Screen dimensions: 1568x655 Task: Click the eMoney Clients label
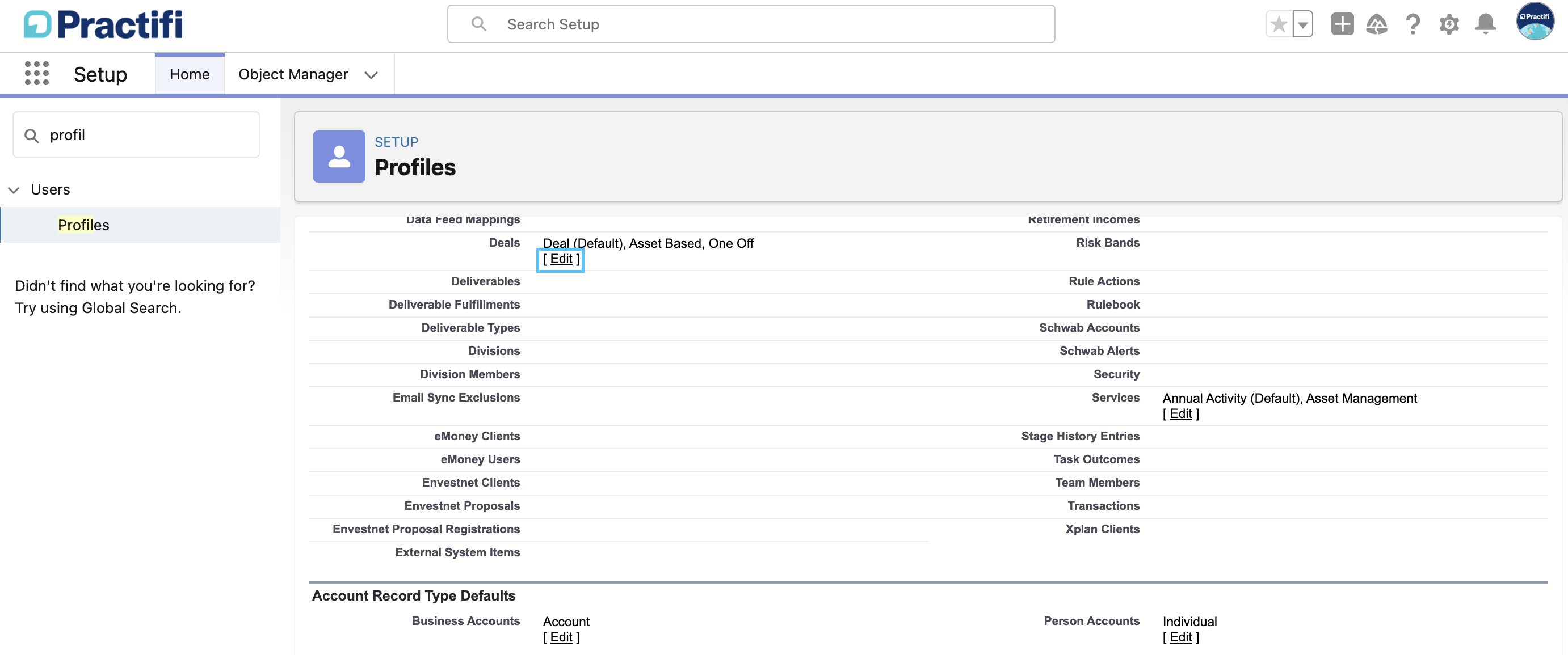pos(477,436)
